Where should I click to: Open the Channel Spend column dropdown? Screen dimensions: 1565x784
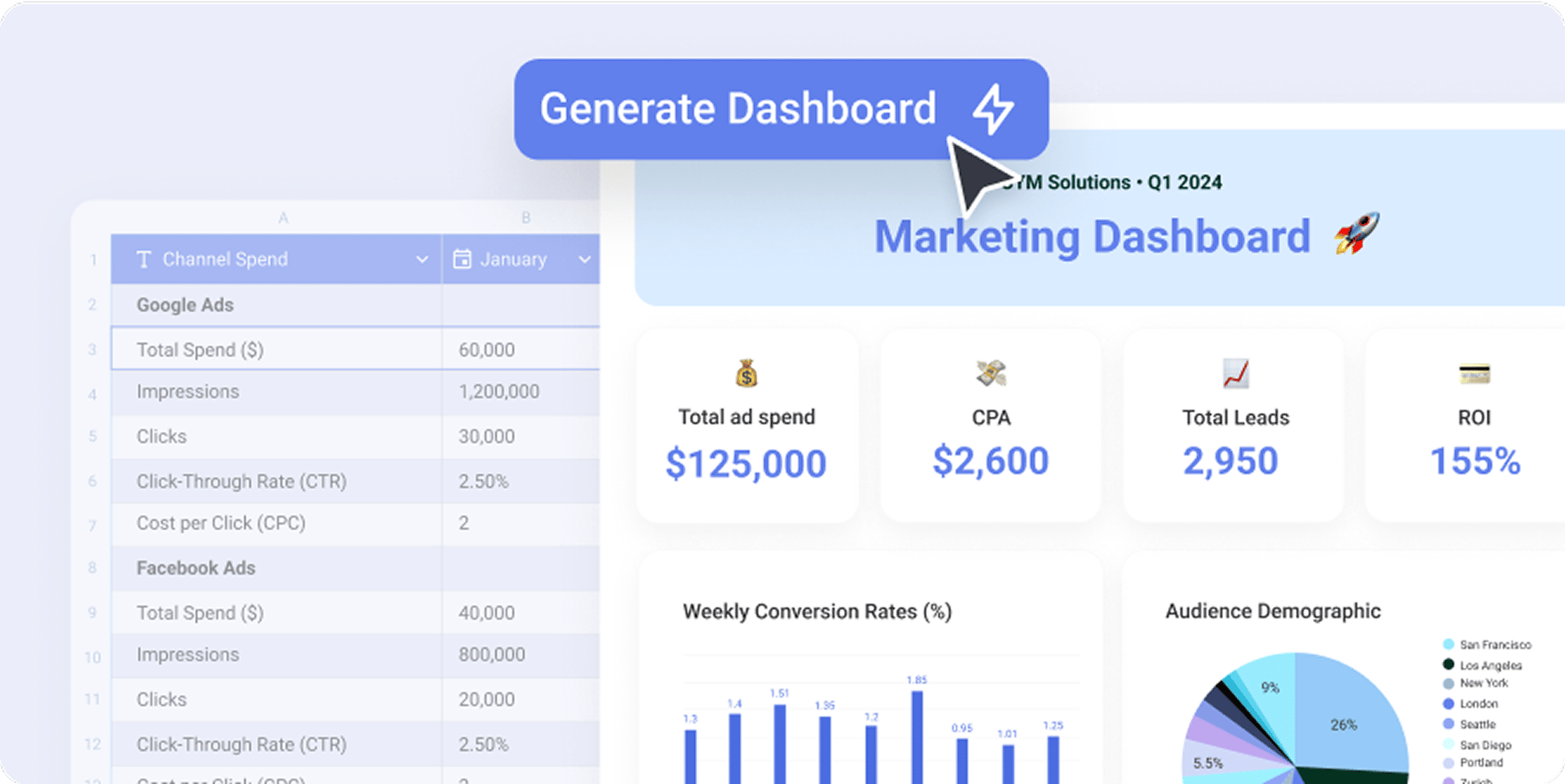[422, 260]
